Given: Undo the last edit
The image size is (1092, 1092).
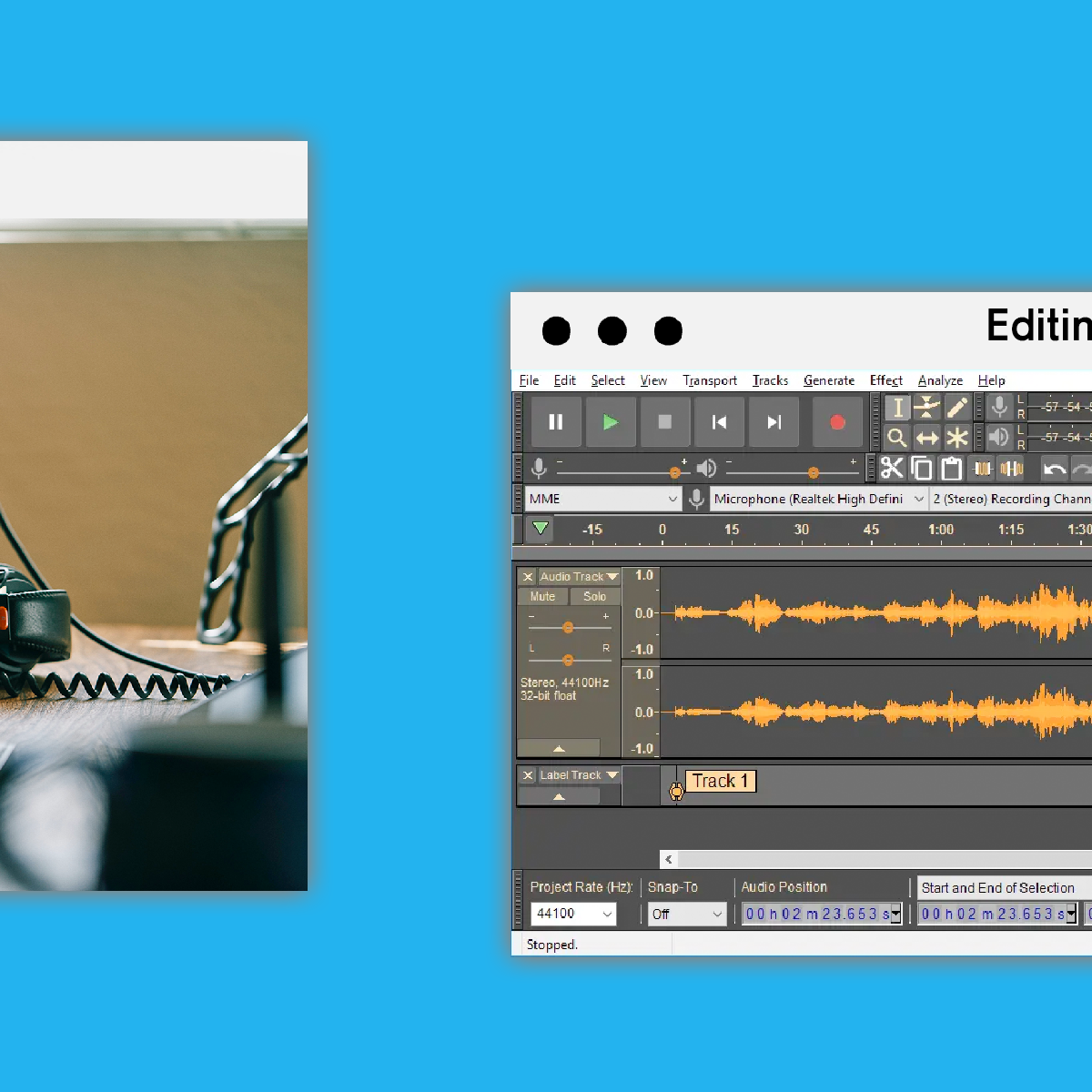Looking at the screenshot, I should click(1054, 469).
